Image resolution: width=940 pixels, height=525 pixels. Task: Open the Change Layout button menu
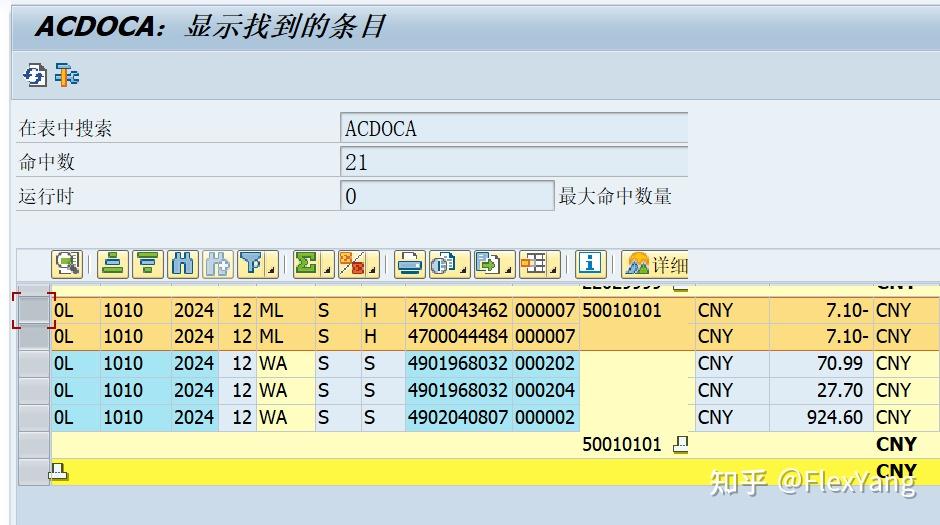pos(540,264)
